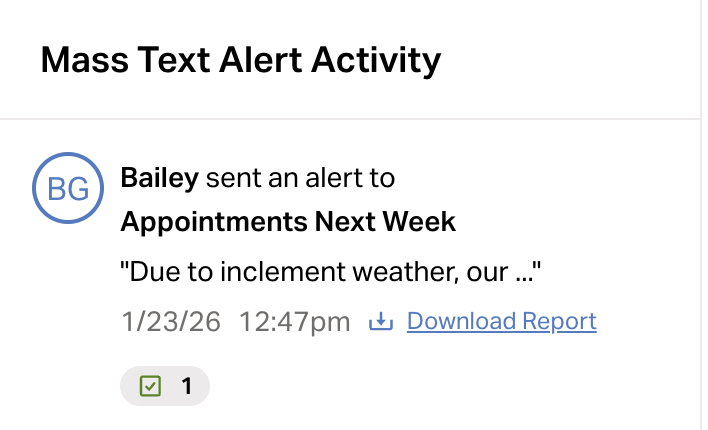This screenshot has height=430, width=708.
Task: Click the download arrow icon
Action: 381,321
